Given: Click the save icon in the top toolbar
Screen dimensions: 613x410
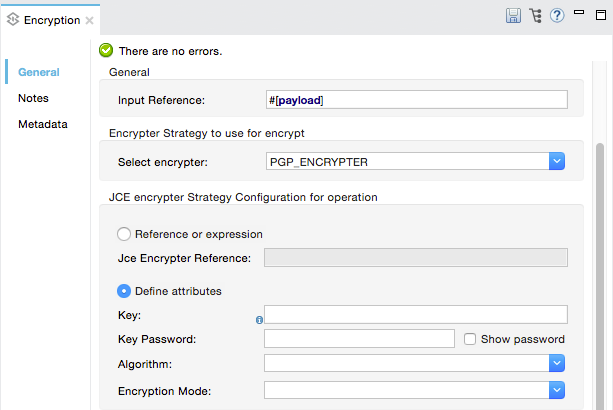Looking at the screenshot, I should click(513, 16).
